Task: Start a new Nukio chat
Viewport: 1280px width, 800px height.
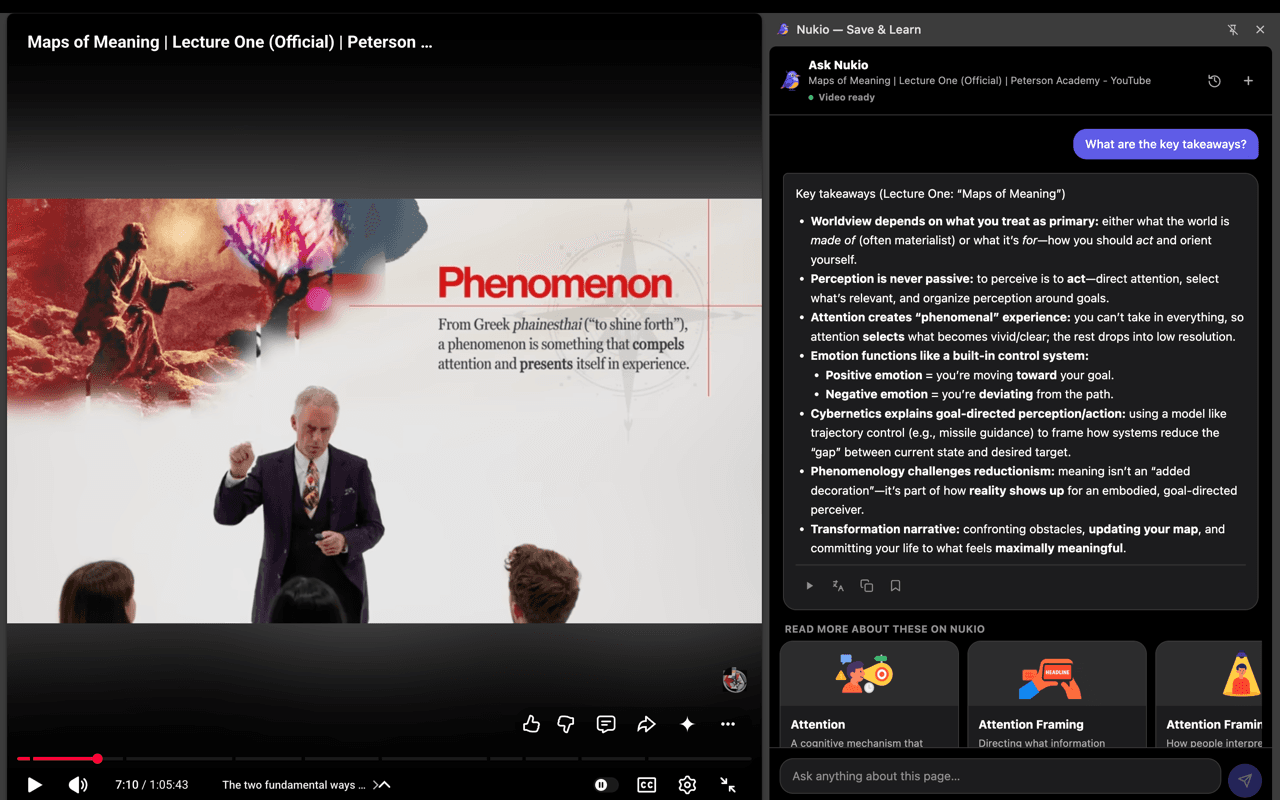Action: click(x=1248, y=81)
